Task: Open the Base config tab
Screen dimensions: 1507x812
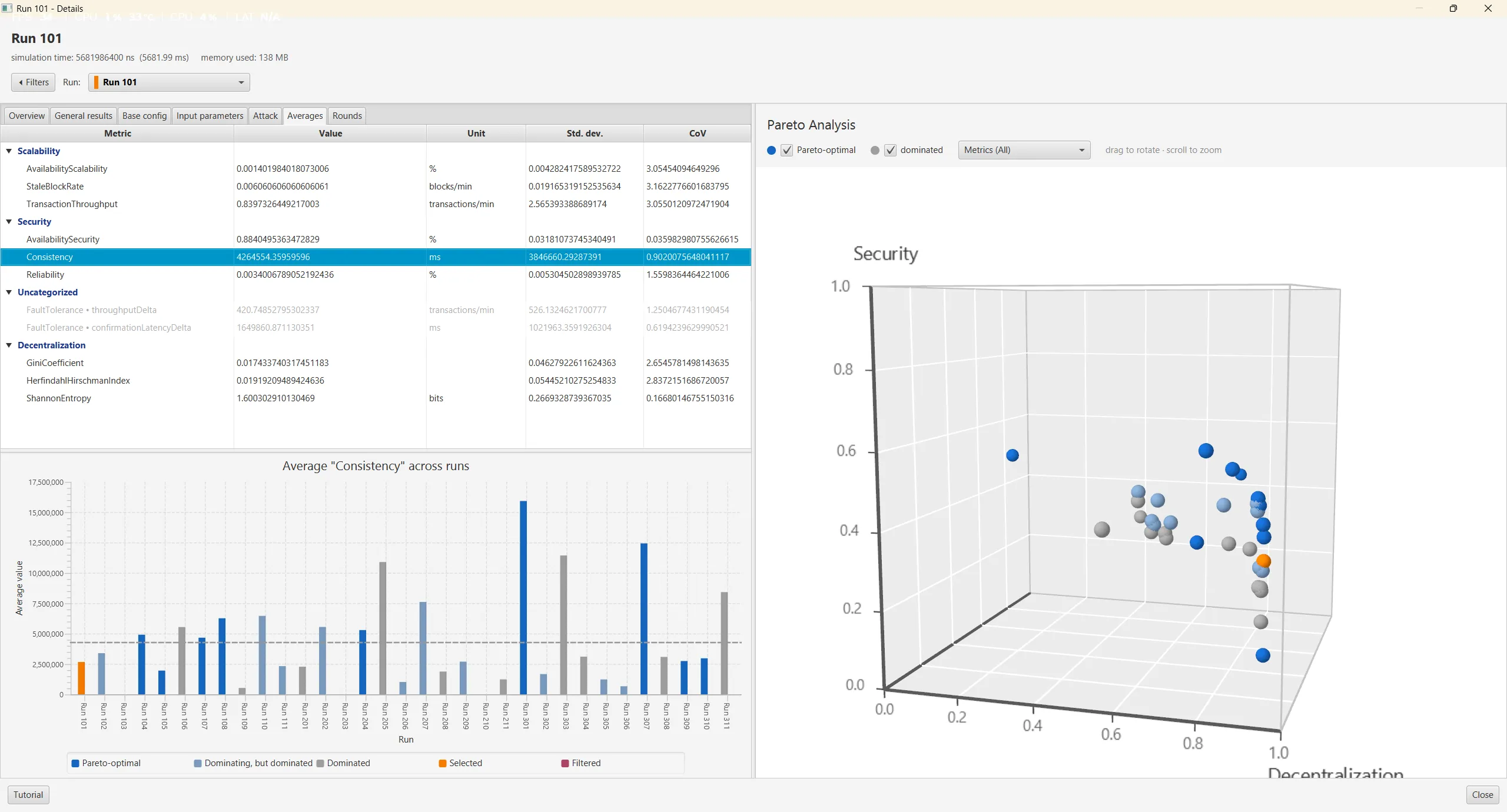Action: [144, 116]
